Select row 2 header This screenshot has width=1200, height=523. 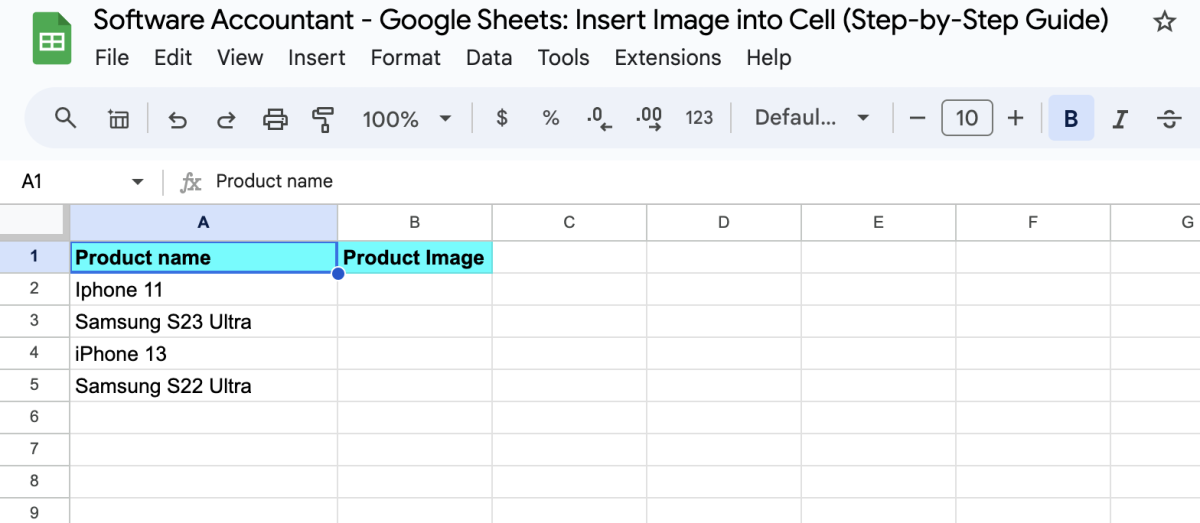coord(35,289)
